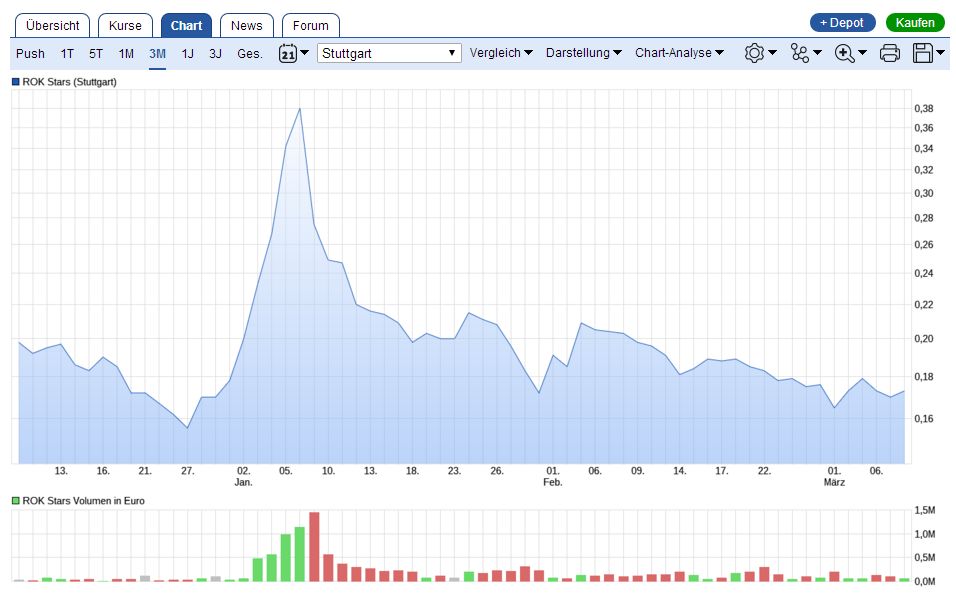Open the share nodes icon

(x=799, y=53)
